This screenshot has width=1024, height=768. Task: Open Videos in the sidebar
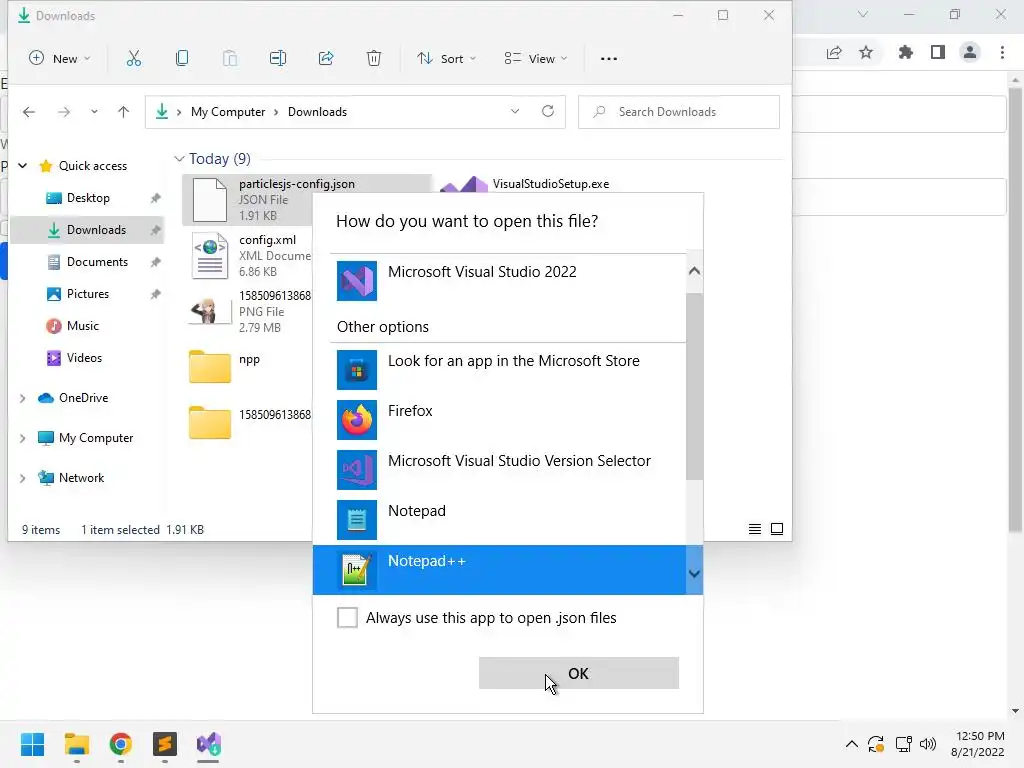[x=84, y=358]
